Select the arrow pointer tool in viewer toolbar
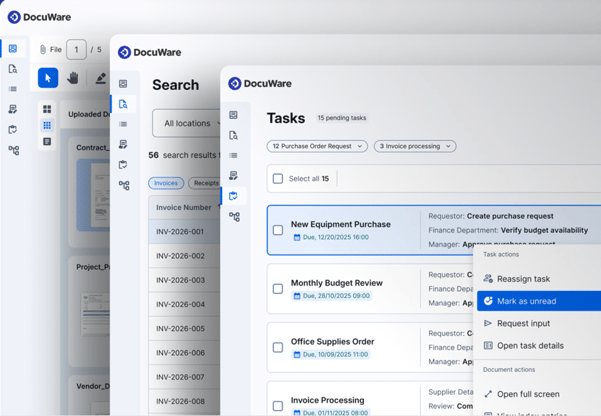 pos(48,78)
